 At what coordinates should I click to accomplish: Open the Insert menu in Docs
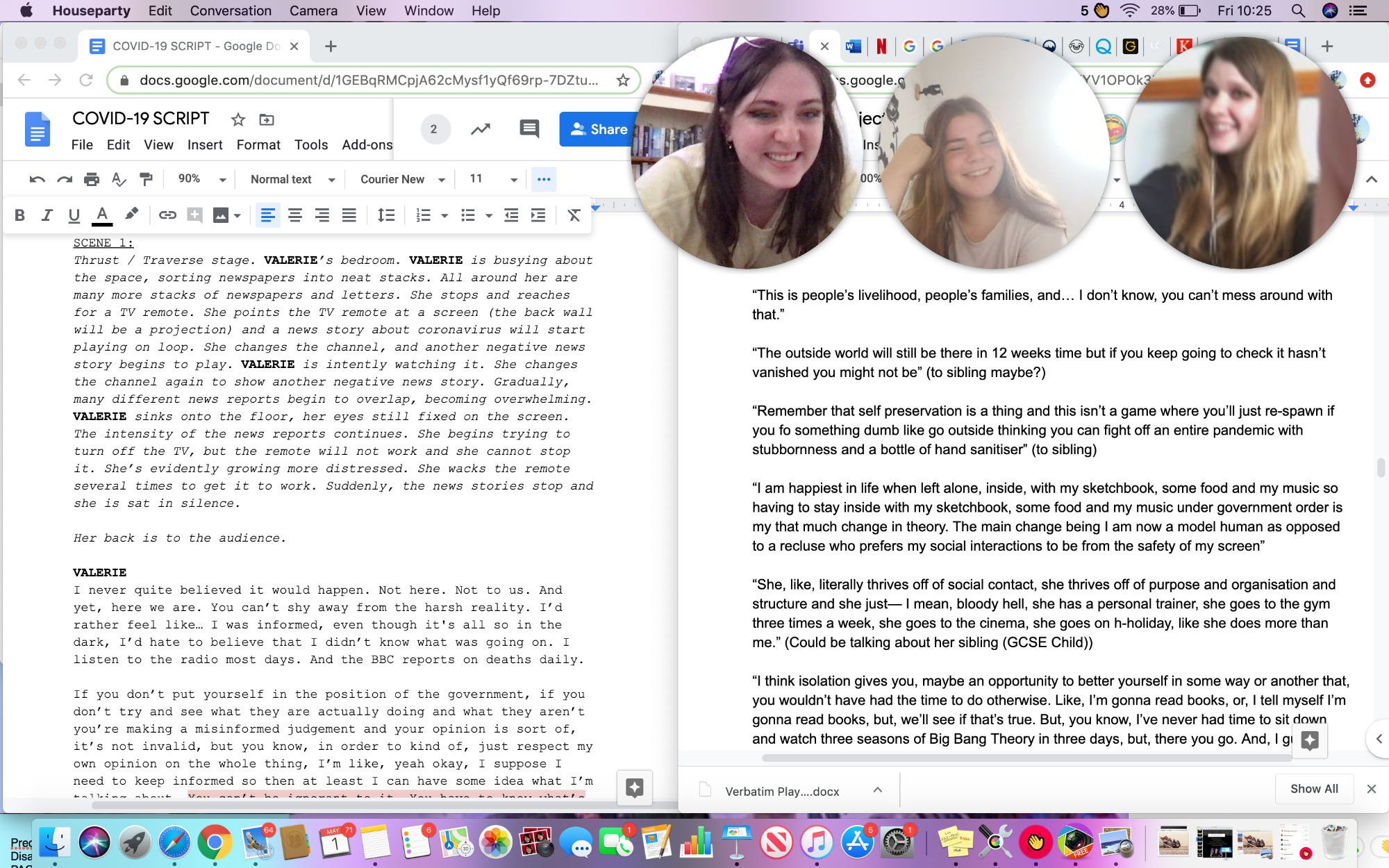(x=205, y=144)
